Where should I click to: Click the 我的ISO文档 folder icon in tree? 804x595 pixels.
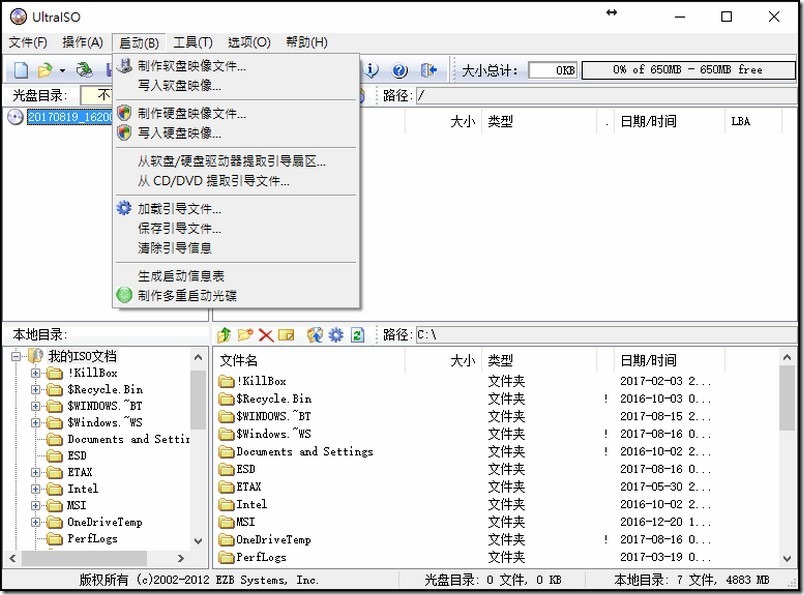(35, 355)
